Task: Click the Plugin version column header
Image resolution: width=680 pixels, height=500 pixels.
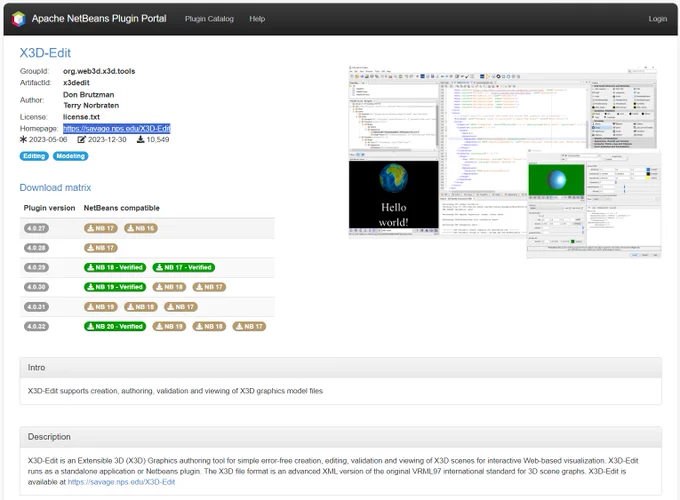Action: point(49,208)
